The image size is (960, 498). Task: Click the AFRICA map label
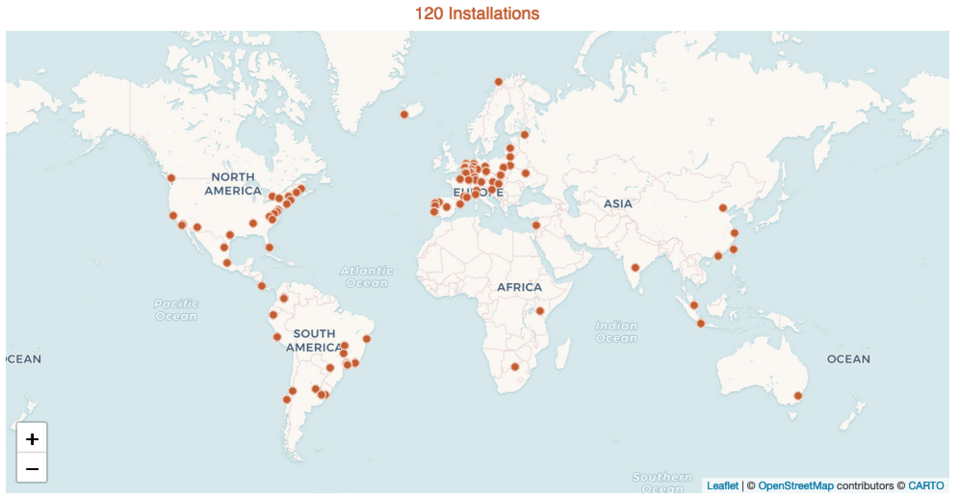(519, 287)
